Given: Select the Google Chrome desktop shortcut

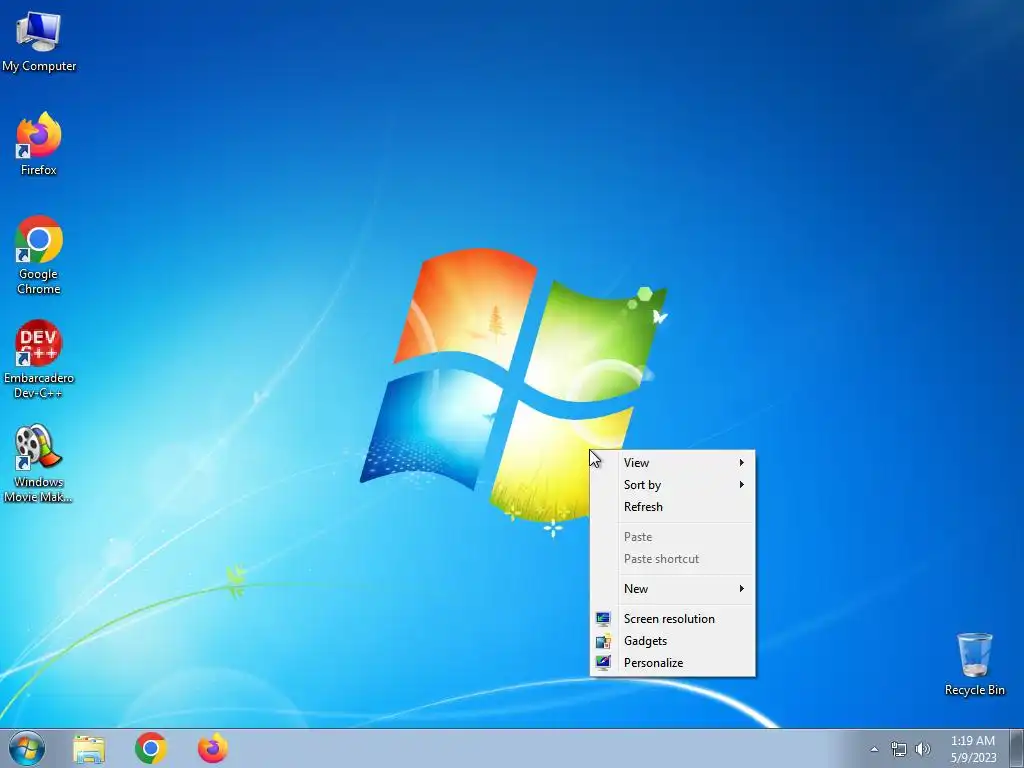Looking at the screenshot, I should click(39, 255).
